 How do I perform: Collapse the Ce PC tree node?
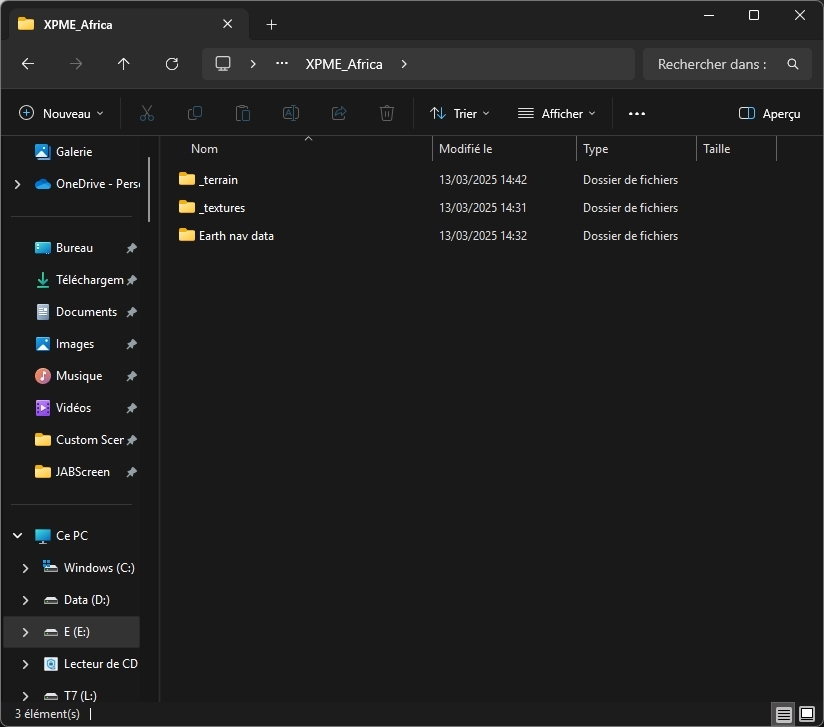18,536
